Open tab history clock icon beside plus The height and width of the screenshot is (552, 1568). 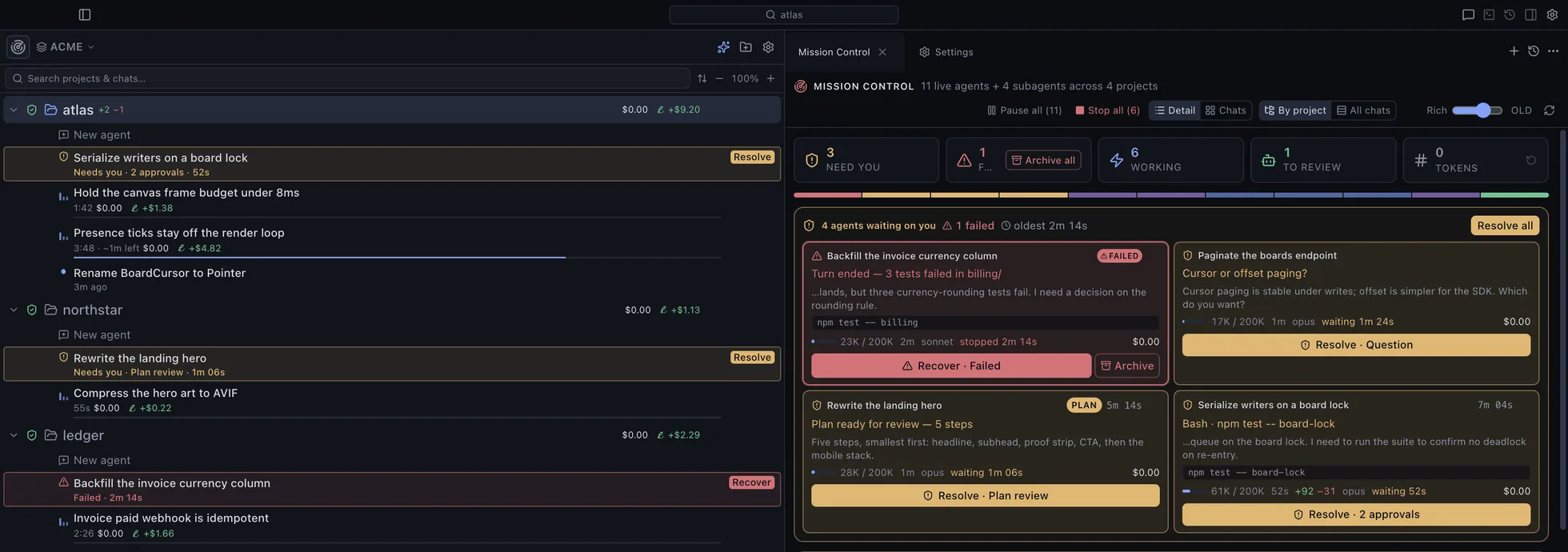click(x=1534, y=51)
